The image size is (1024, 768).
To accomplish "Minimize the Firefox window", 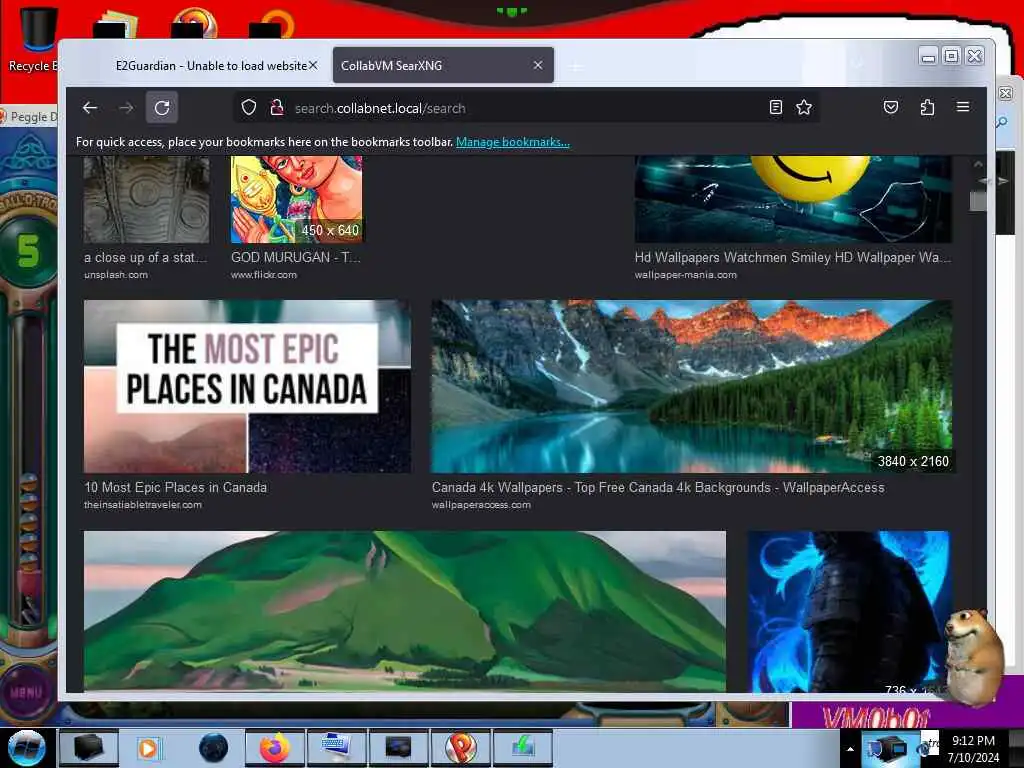I will tap(928, 57).
